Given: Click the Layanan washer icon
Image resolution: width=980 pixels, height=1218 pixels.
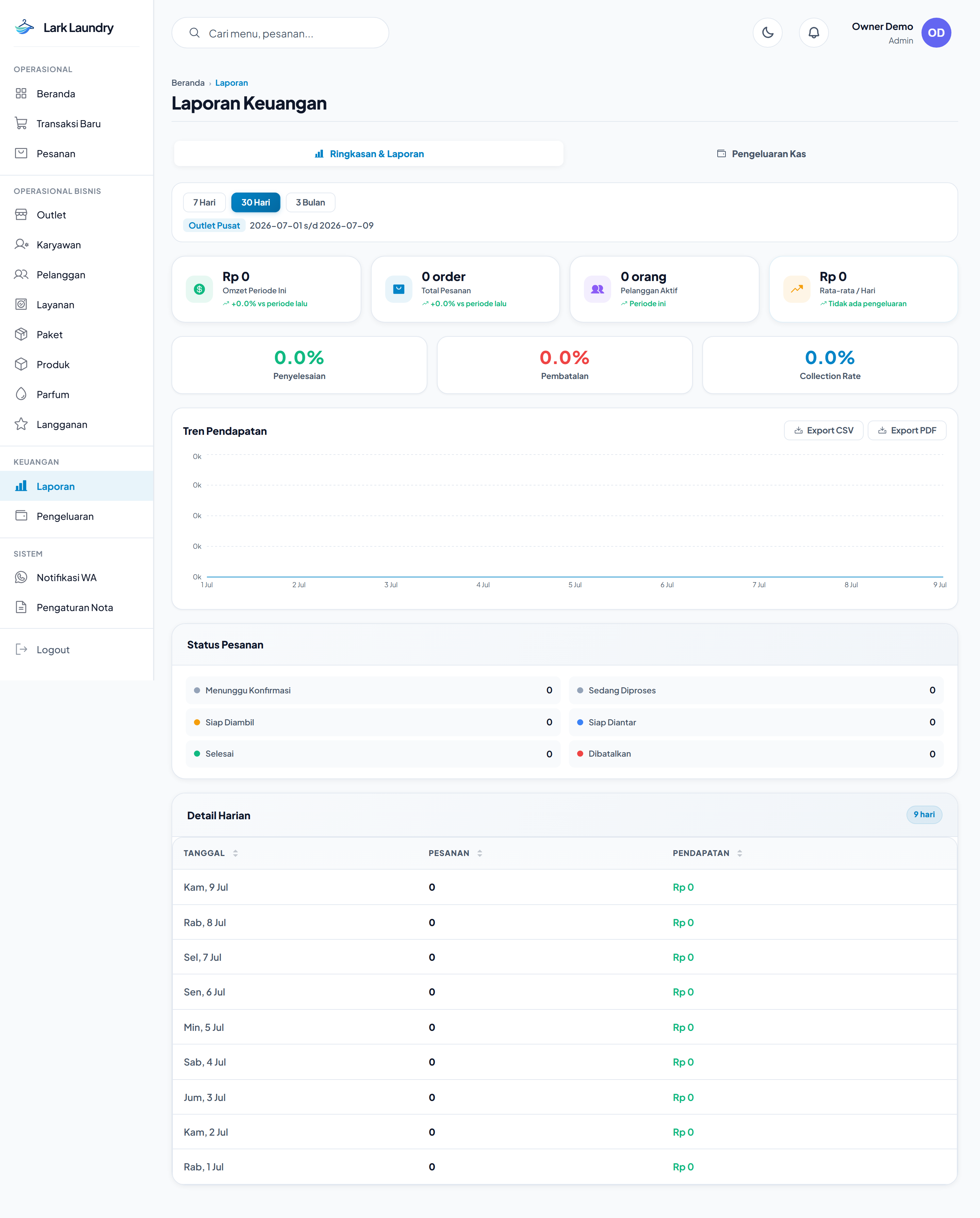Looking at the screenshot, I should point(21,304).
